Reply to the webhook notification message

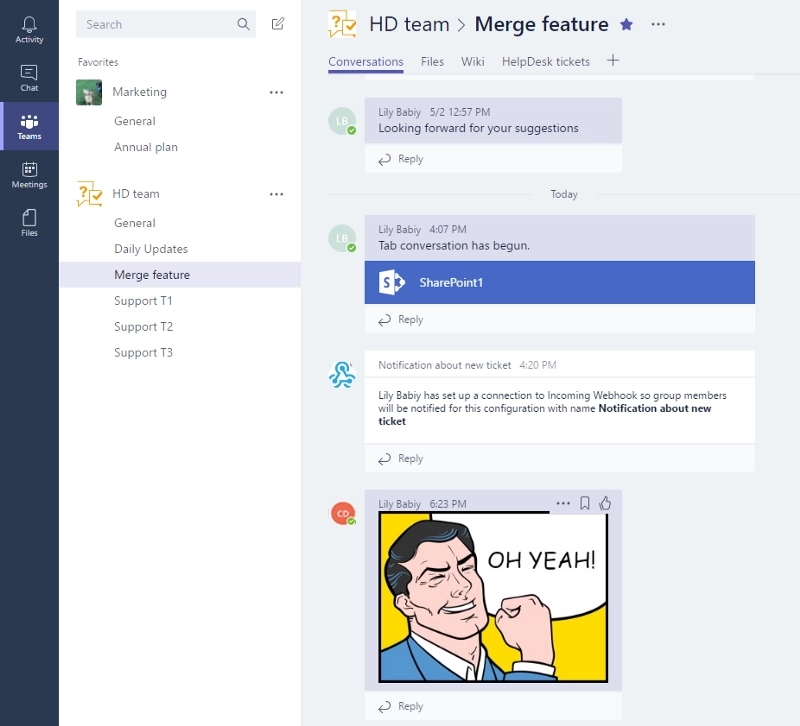[x=401, y=458]
